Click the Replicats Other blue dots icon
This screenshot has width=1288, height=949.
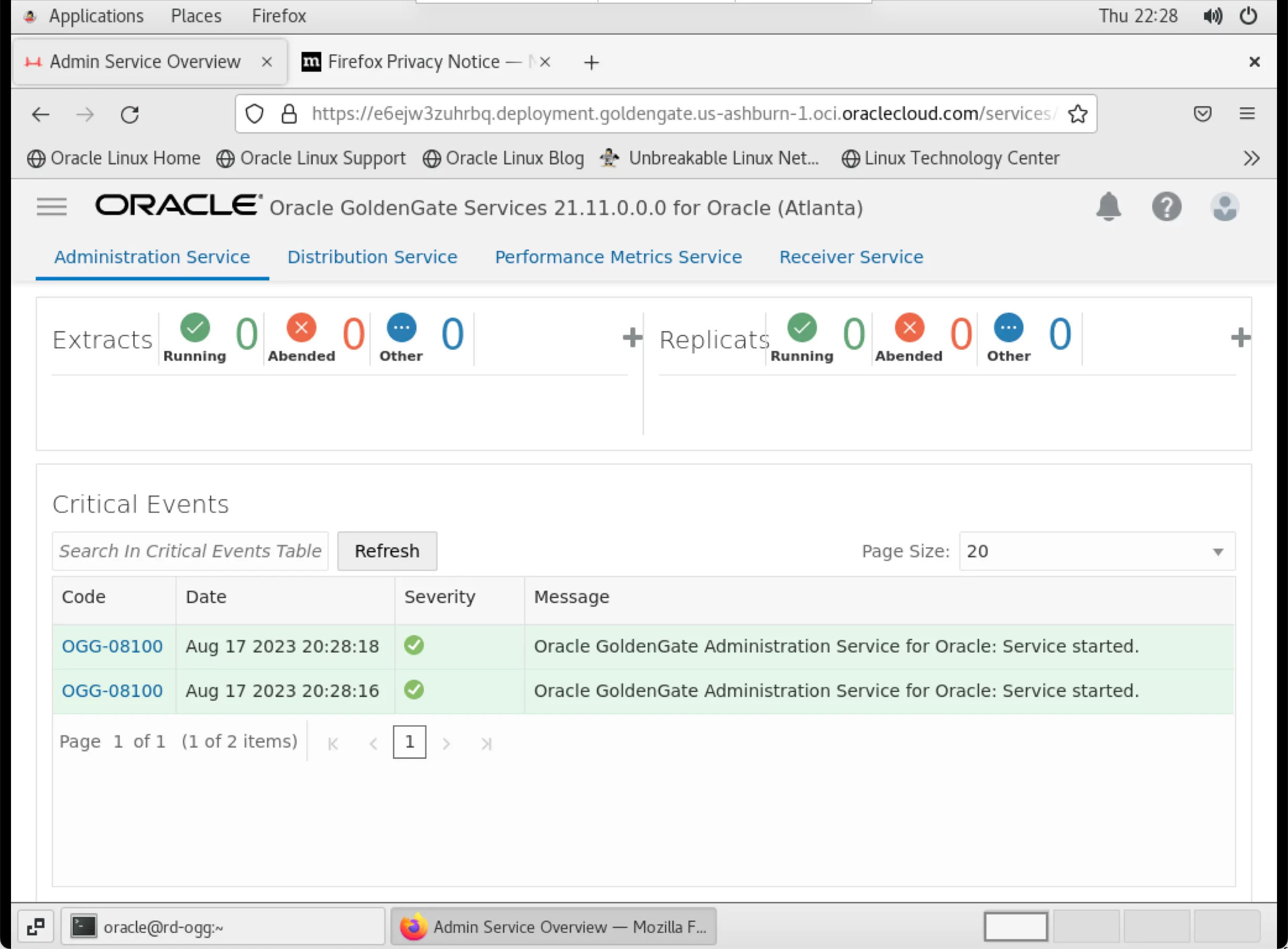tap(1008, 327)
